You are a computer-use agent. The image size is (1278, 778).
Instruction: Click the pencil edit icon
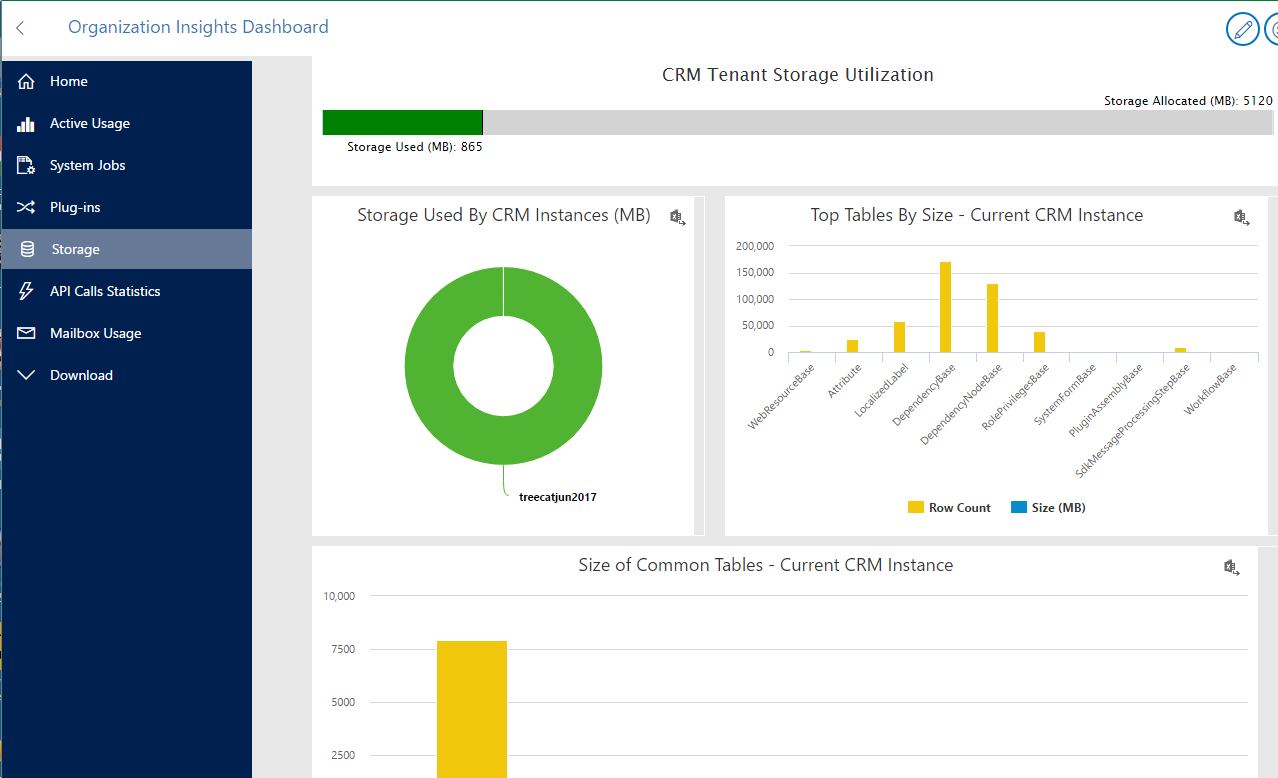point(1243,29)
